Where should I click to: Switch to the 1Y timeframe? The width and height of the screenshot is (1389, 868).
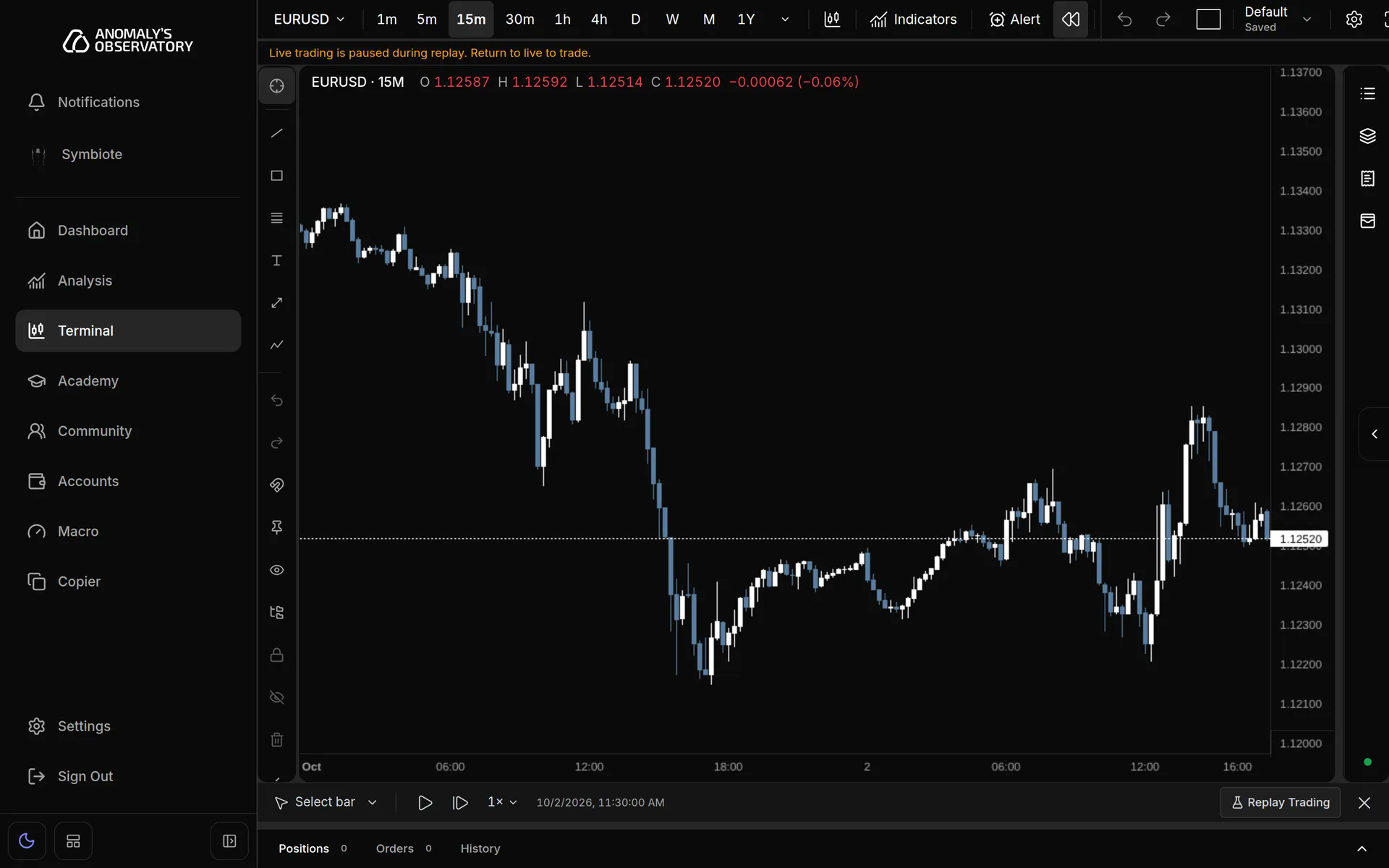click(x=746, y=20)
